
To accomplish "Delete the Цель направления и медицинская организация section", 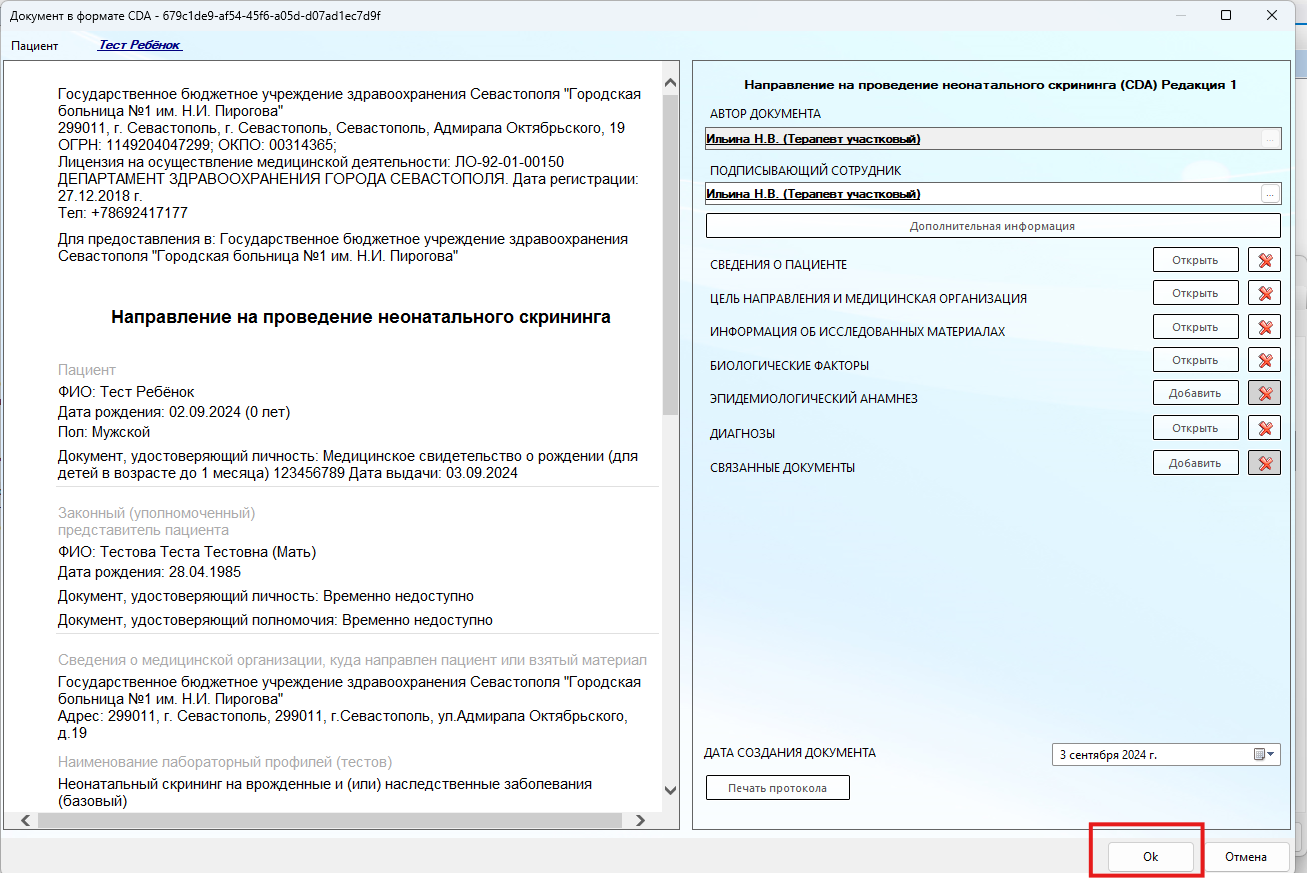I will 1264,293.
